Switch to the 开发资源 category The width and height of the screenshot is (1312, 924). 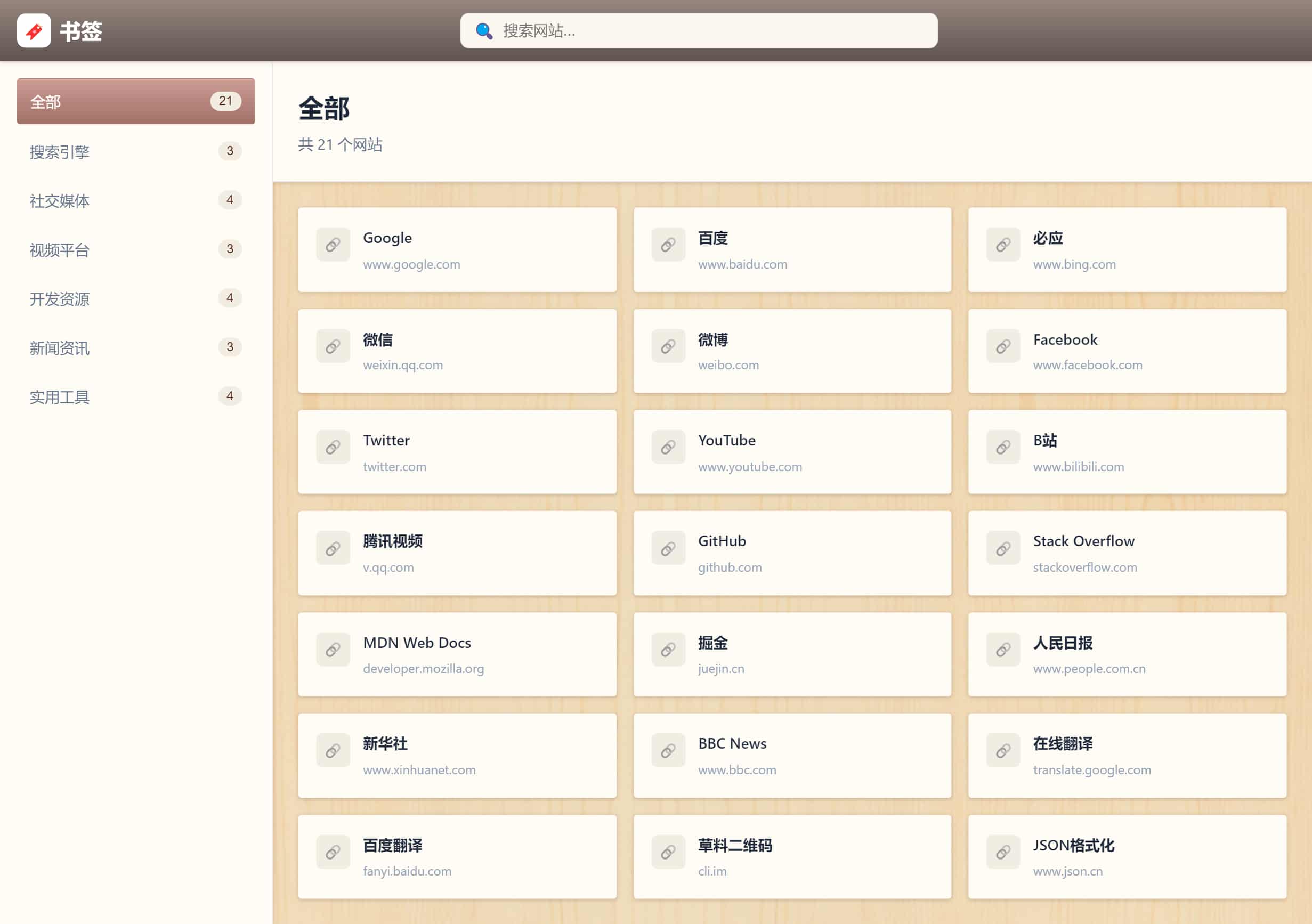pyautogui.click(x=136, y=298)
